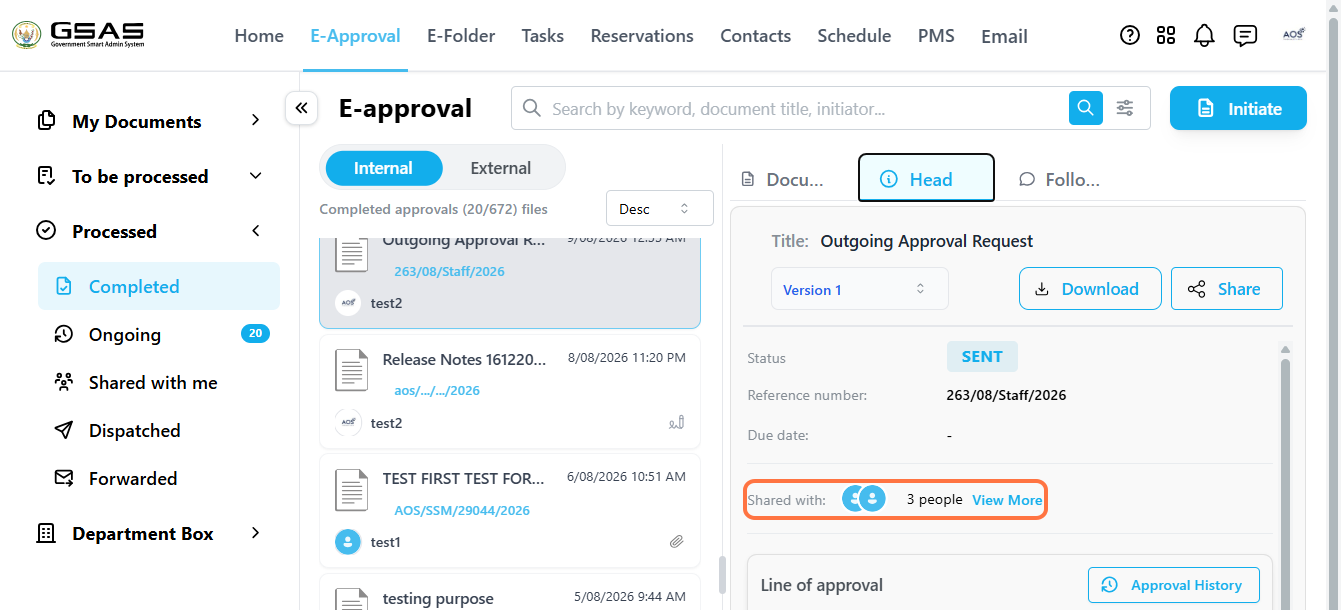Switch to Internal approvals
Image resolution: width=1341 pixels, height=610 pixels.
click(383, 168)
